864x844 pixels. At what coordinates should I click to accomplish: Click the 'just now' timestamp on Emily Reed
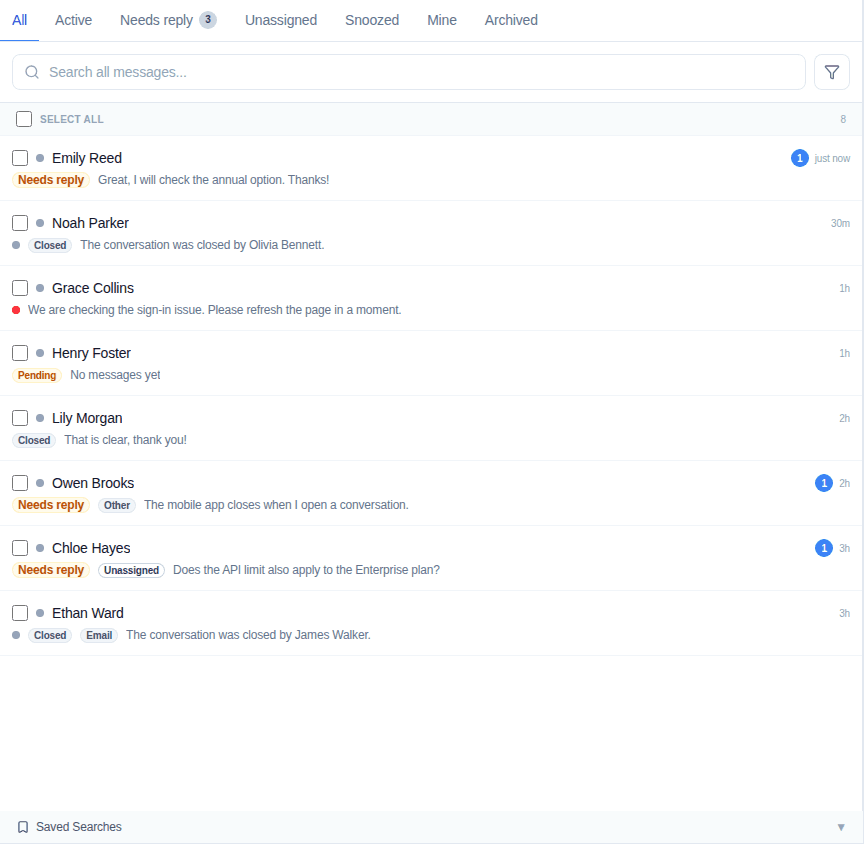click(x=832, y=159)
